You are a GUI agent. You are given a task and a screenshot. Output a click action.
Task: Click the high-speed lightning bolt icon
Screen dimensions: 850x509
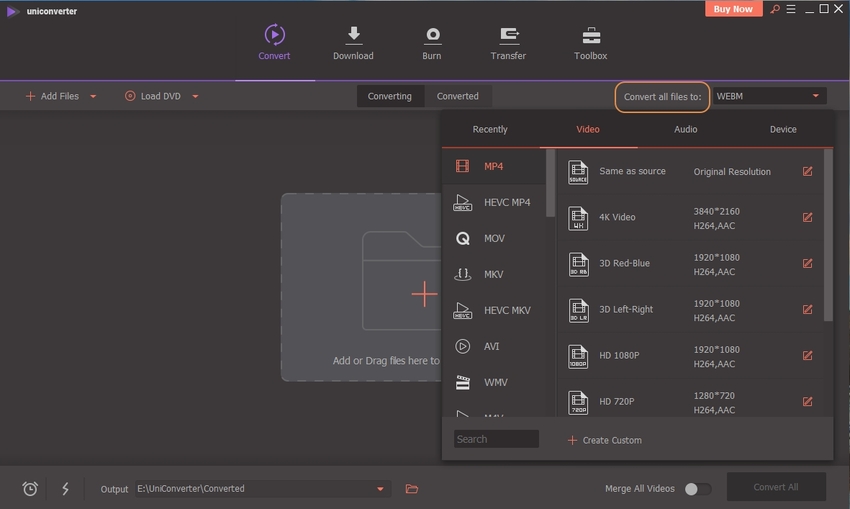tap(66, 489)
